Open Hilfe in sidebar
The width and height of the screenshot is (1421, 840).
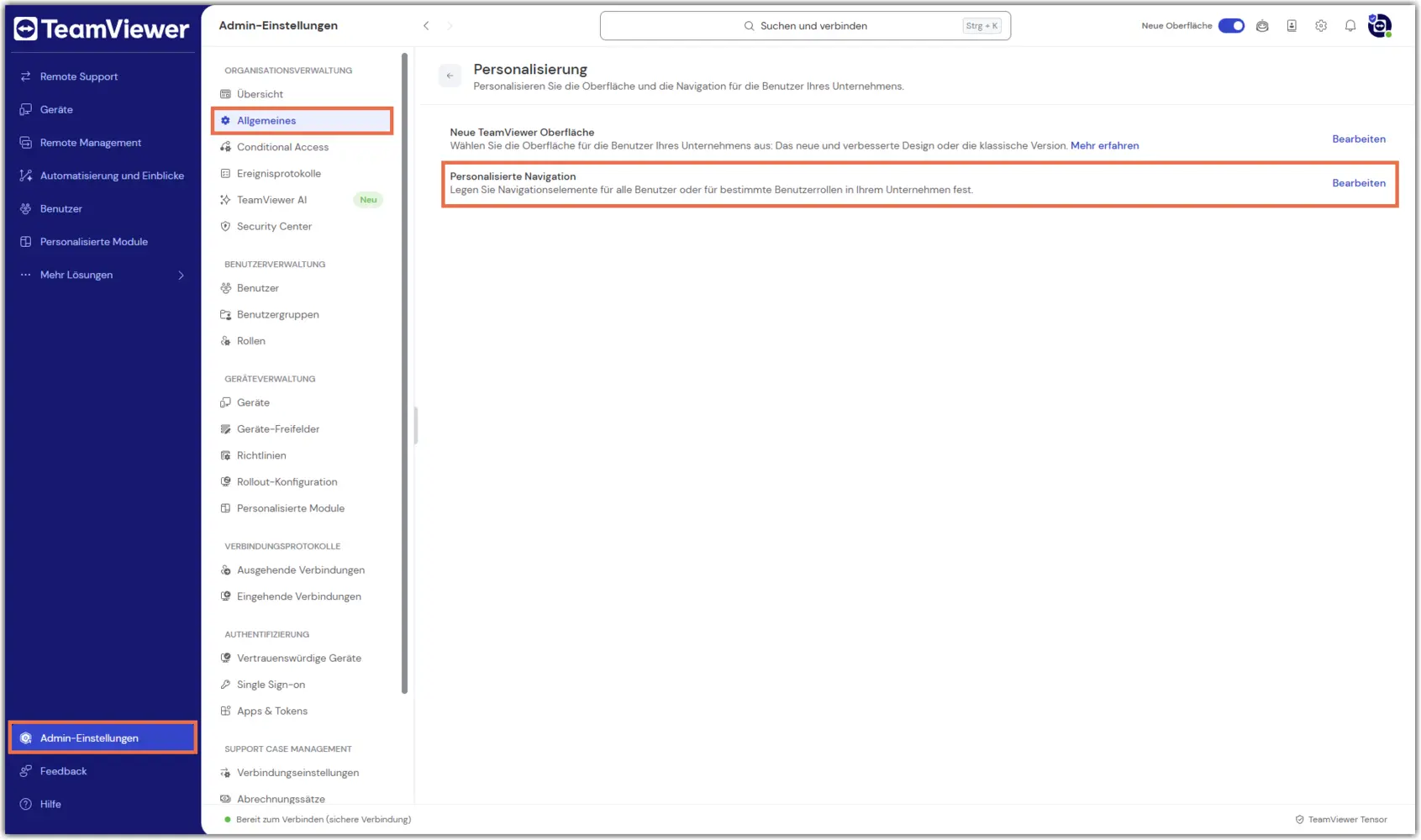(x=103, y=804)
